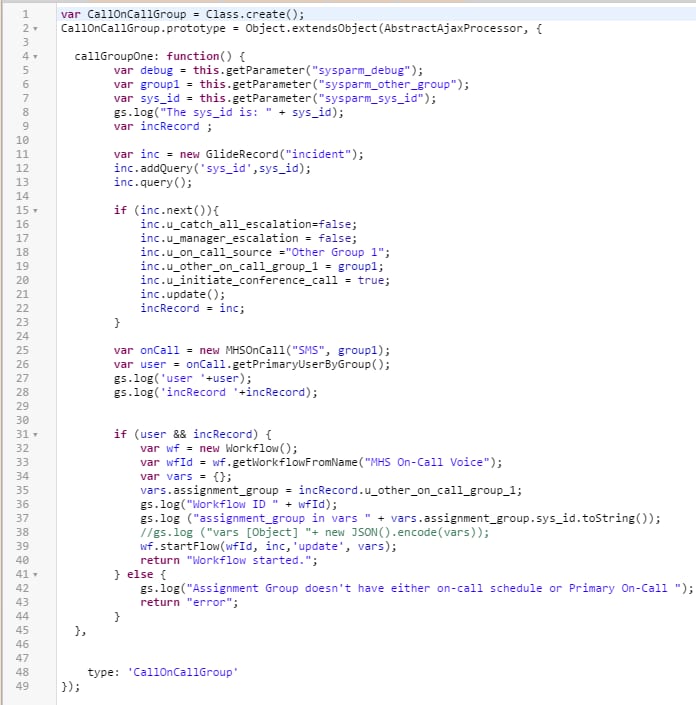Click the commented-out gs.log line 38

click(x=315, y=532)
